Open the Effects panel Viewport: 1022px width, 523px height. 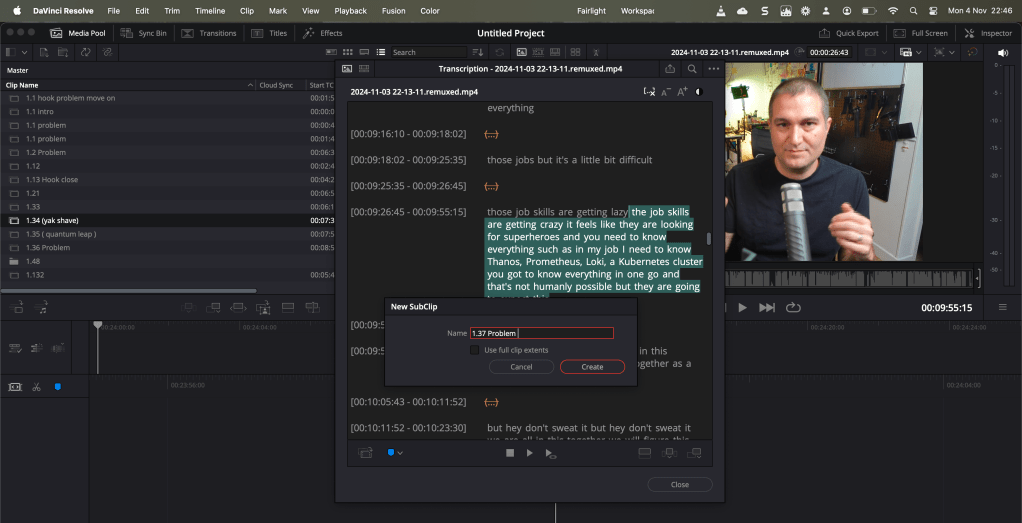[322, 33]
